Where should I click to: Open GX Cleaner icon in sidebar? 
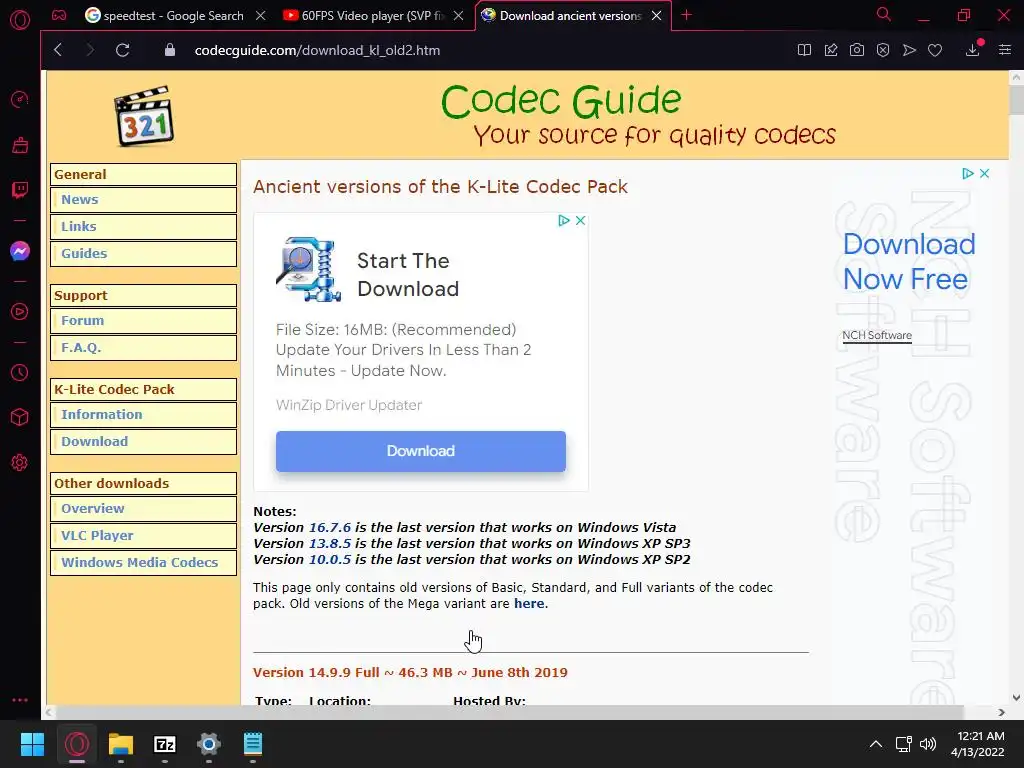pos(20,145)
